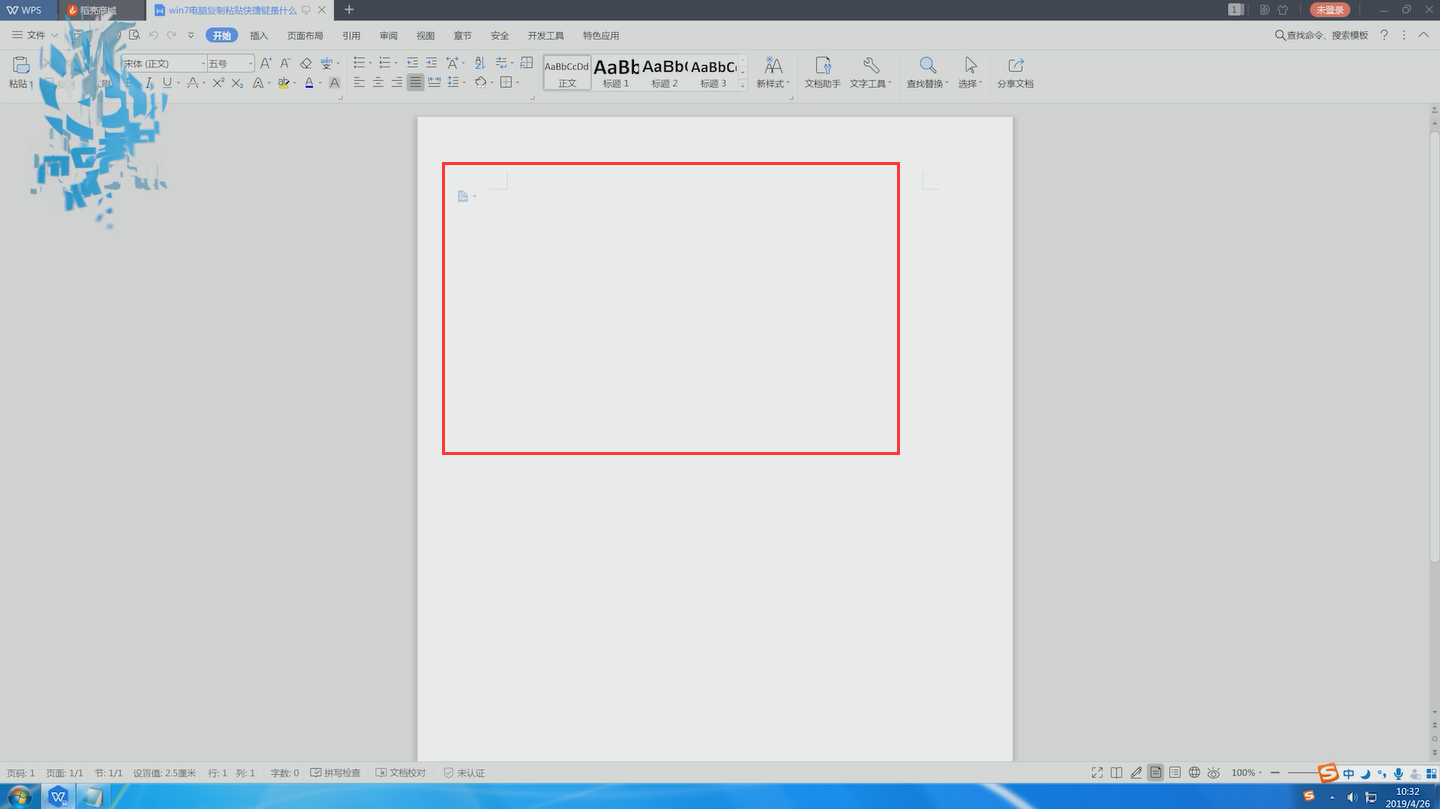Switch to reading layout view icon
The width and height of the screenshot is (1440, 809).
[1117, 773]
